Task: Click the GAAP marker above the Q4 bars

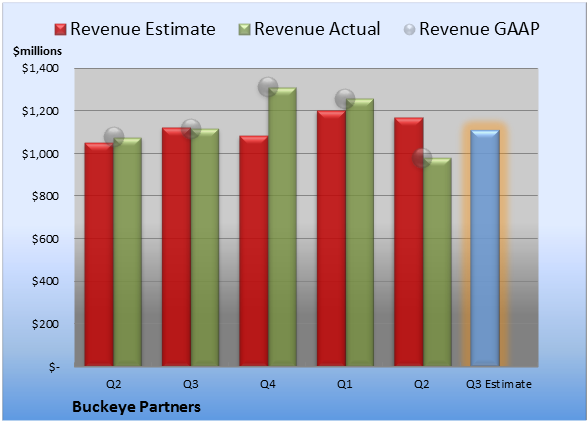Action: tap(268, 87)
